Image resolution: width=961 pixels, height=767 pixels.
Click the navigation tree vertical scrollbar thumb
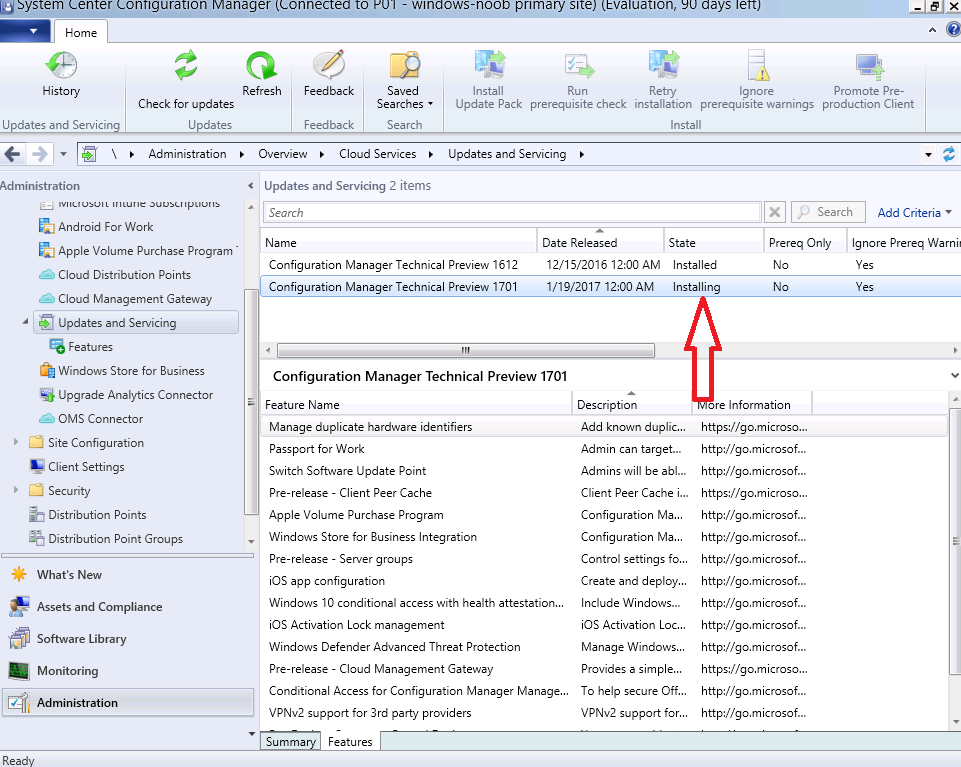click(251, 402)
